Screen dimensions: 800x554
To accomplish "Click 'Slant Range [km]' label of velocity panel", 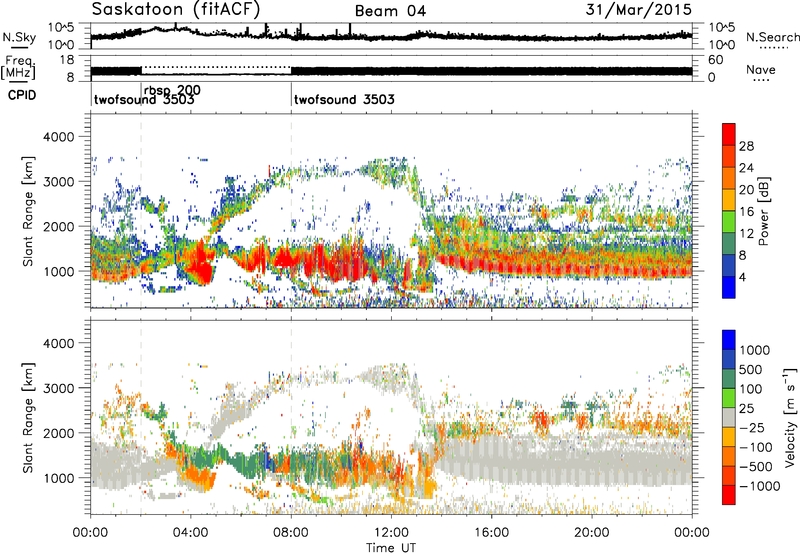I will [28, 417].
